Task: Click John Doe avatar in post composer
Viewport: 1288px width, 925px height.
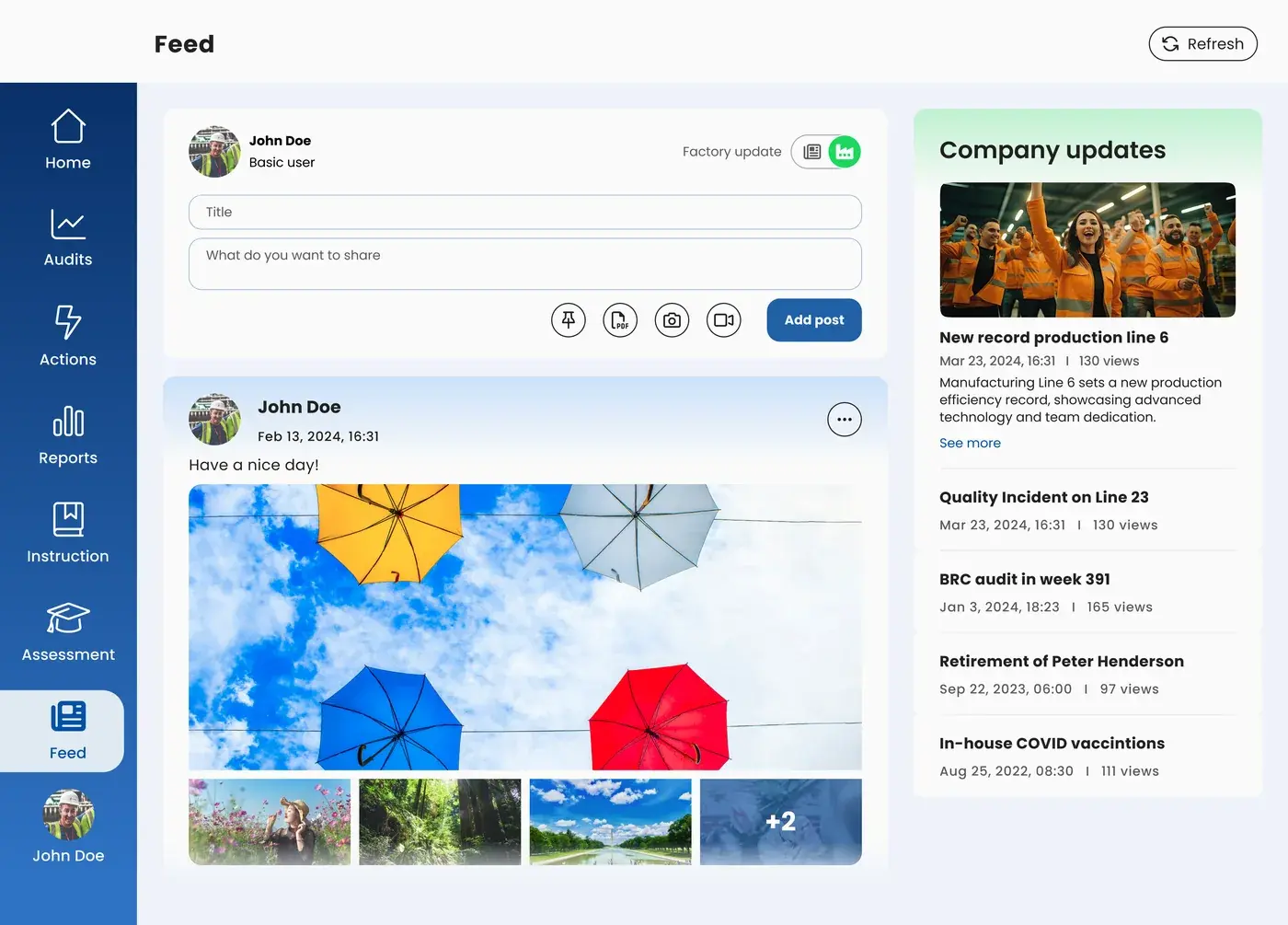Action: click(x=214, y=152)
